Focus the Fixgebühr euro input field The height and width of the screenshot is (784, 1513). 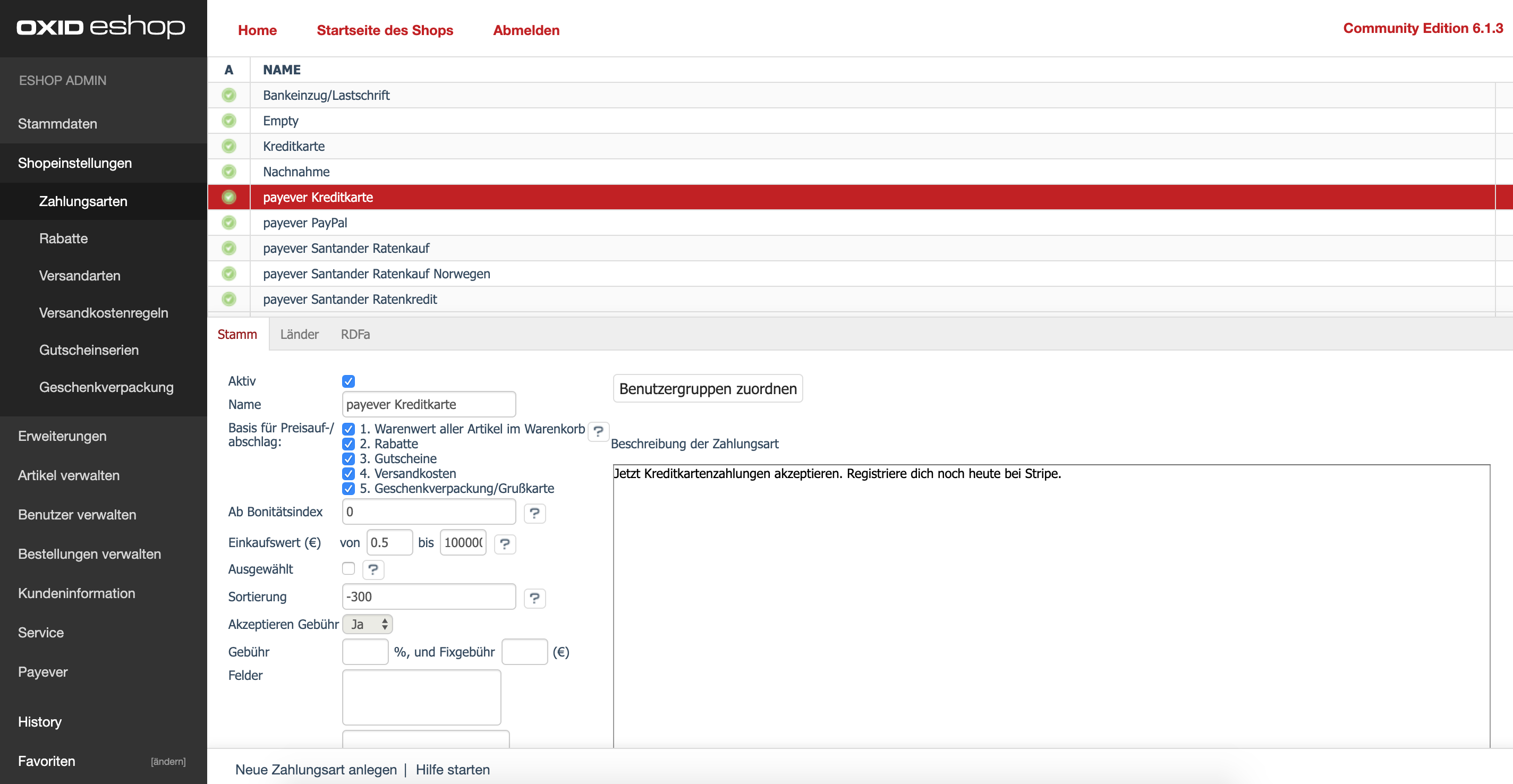coord(524,652)
